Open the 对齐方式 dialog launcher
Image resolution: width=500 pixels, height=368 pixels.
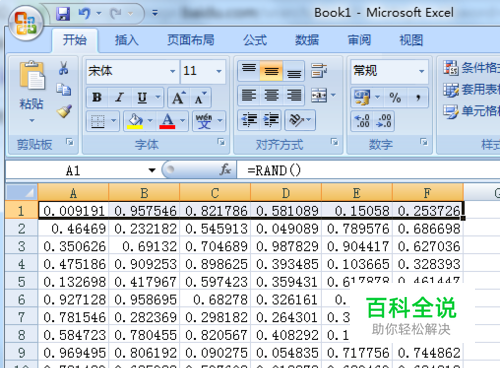pos(334,142)
